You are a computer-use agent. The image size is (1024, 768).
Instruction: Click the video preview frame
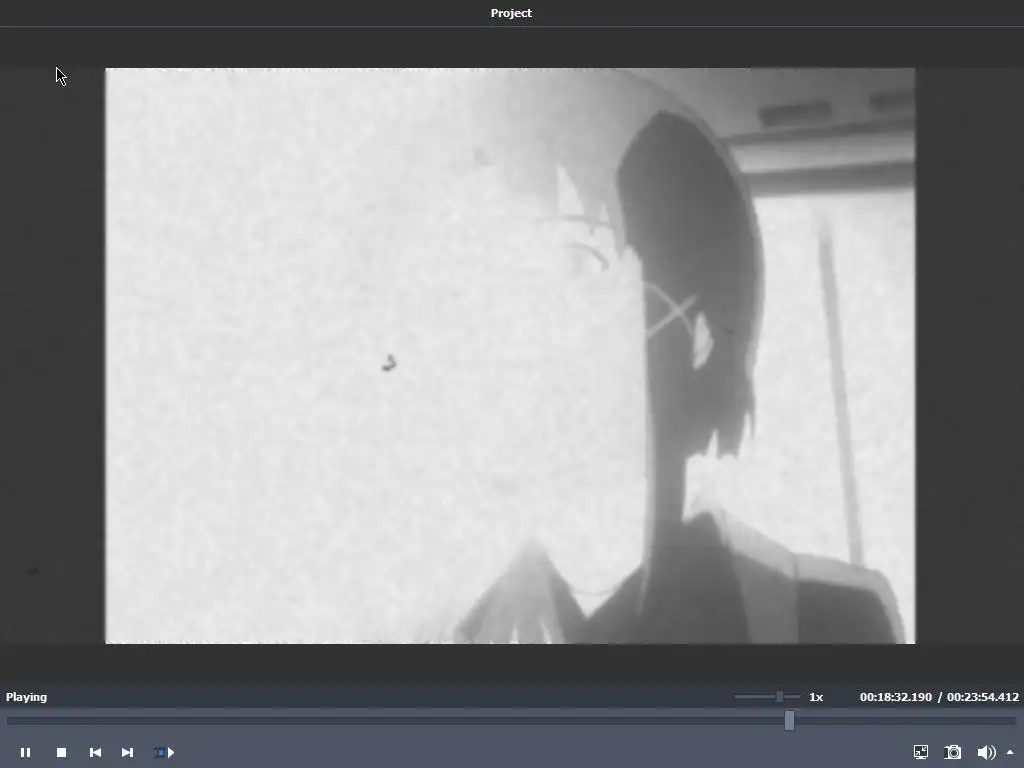click(x=510, y=356)
